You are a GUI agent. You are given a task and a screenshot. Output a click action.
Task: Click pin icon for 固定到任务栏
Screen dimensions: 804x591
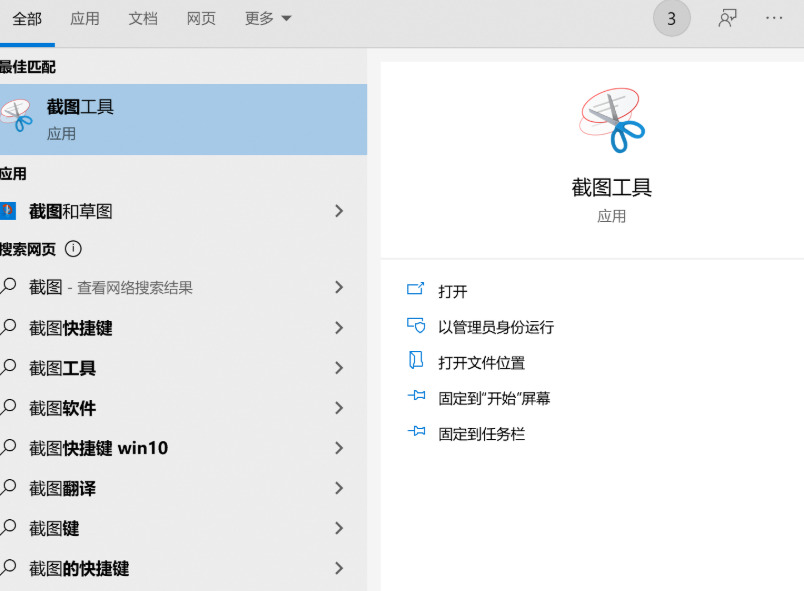(416, 431)
